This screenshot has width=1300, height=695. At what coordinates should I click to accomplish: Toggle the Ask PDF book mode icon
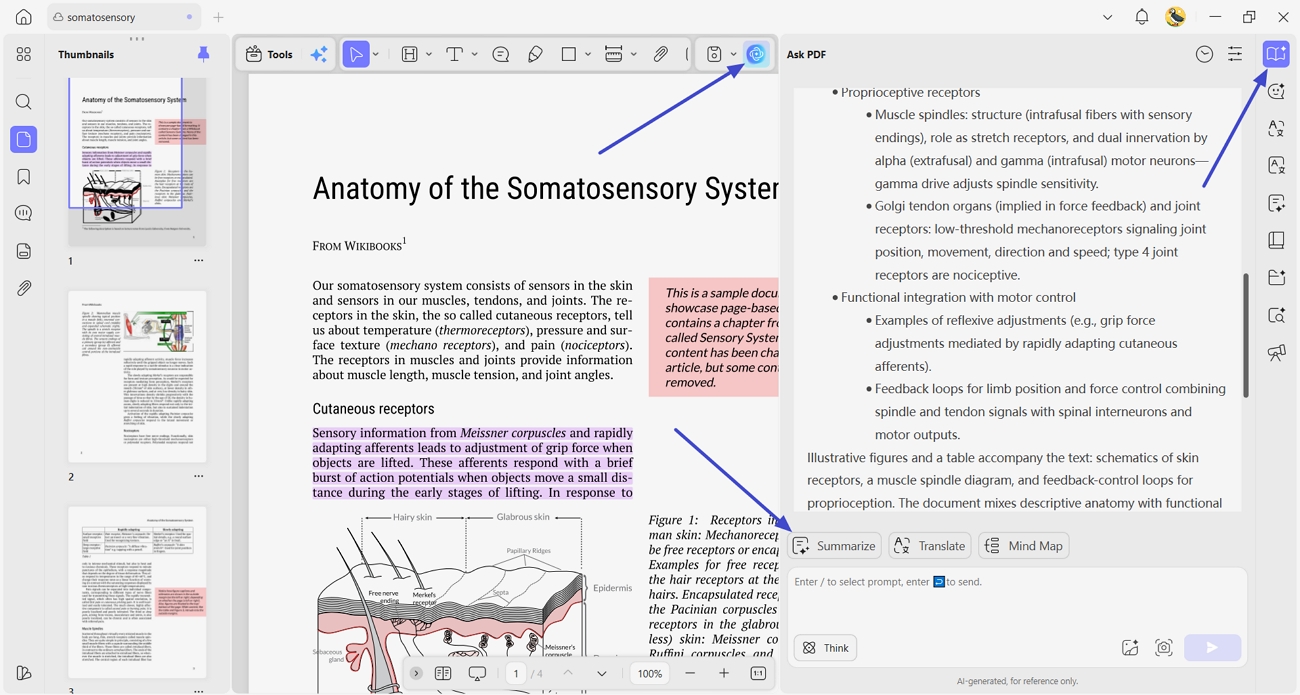click(x=1276, y=54)
